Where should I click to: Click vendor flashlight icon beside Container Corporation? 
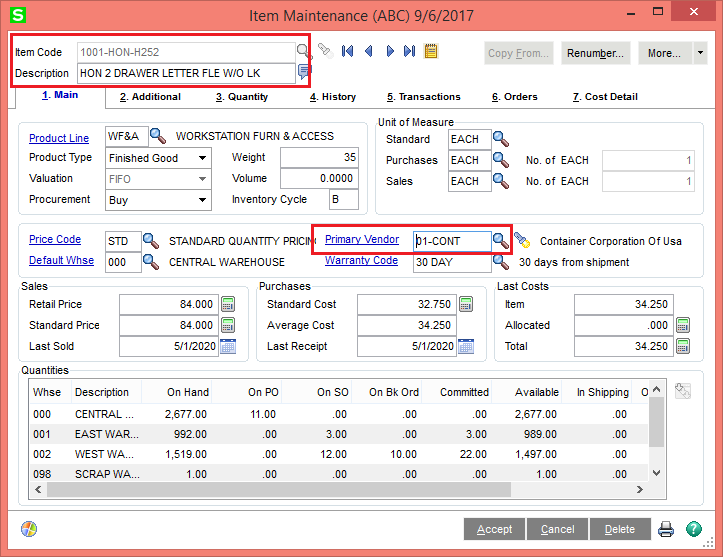coord(522,240)
